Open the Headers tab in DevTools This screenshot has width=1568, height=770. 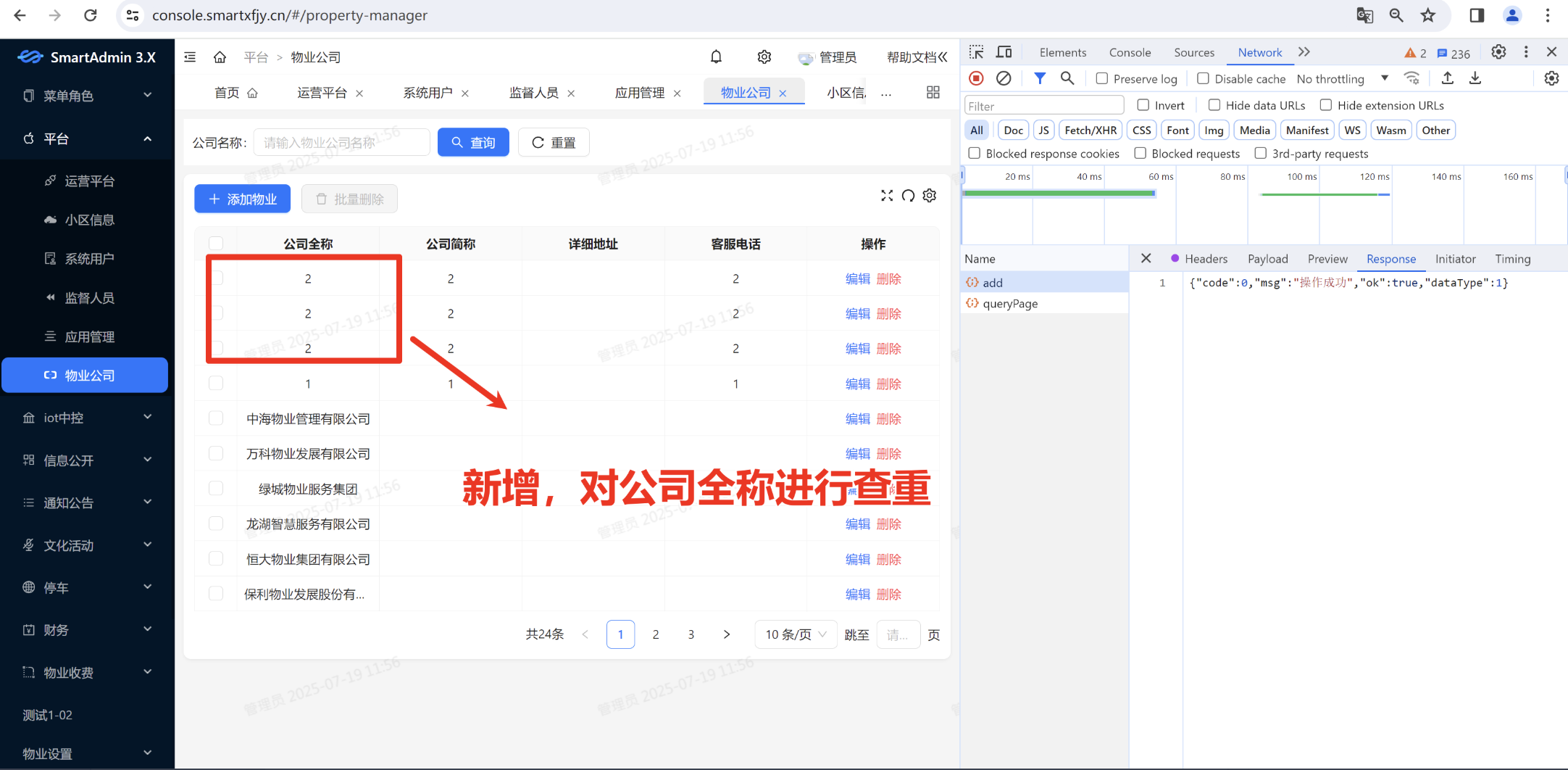[1206, 259]
